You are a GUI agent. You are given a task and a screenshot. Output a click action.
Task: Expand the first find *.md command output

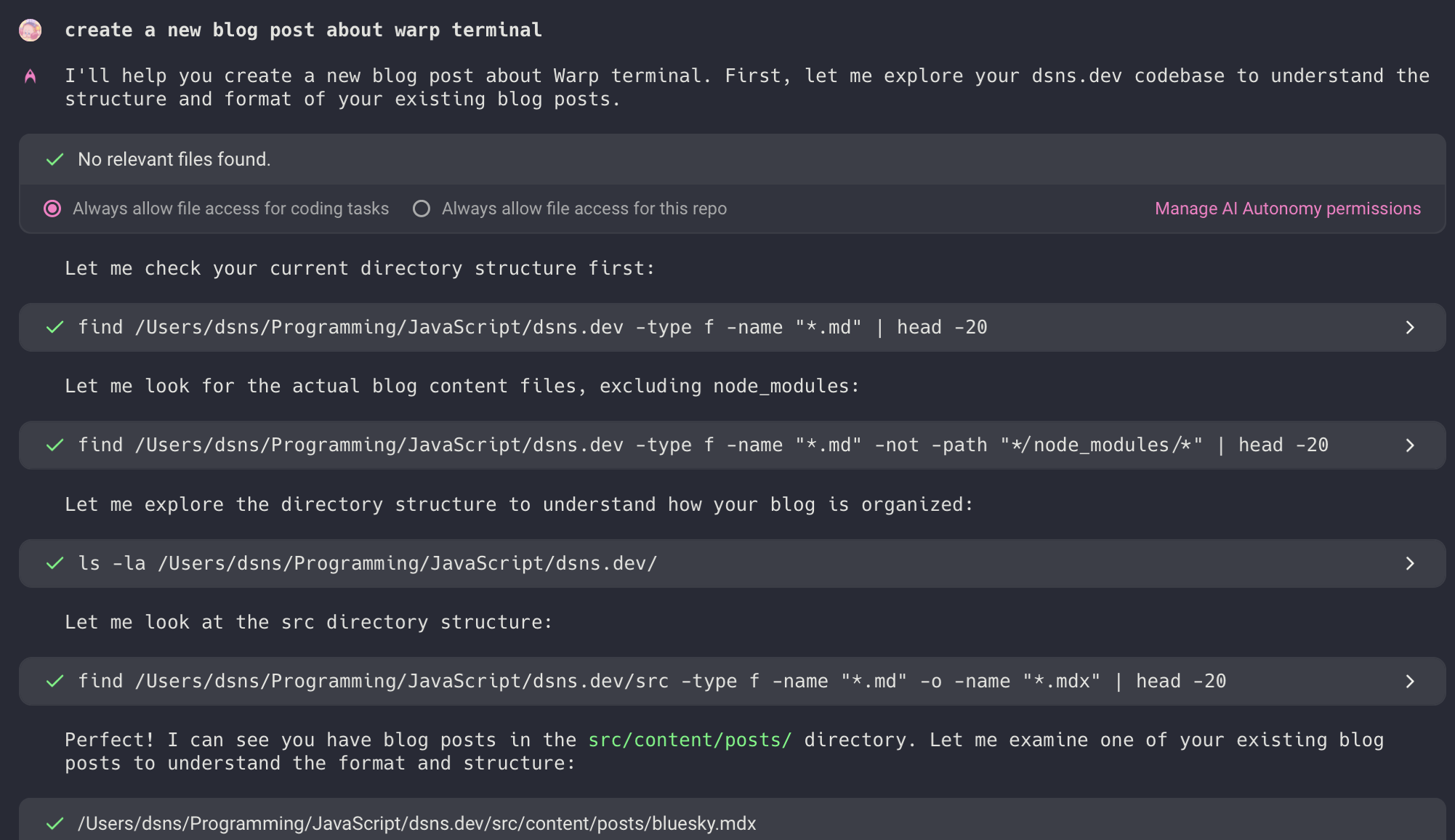[1409, 328]
